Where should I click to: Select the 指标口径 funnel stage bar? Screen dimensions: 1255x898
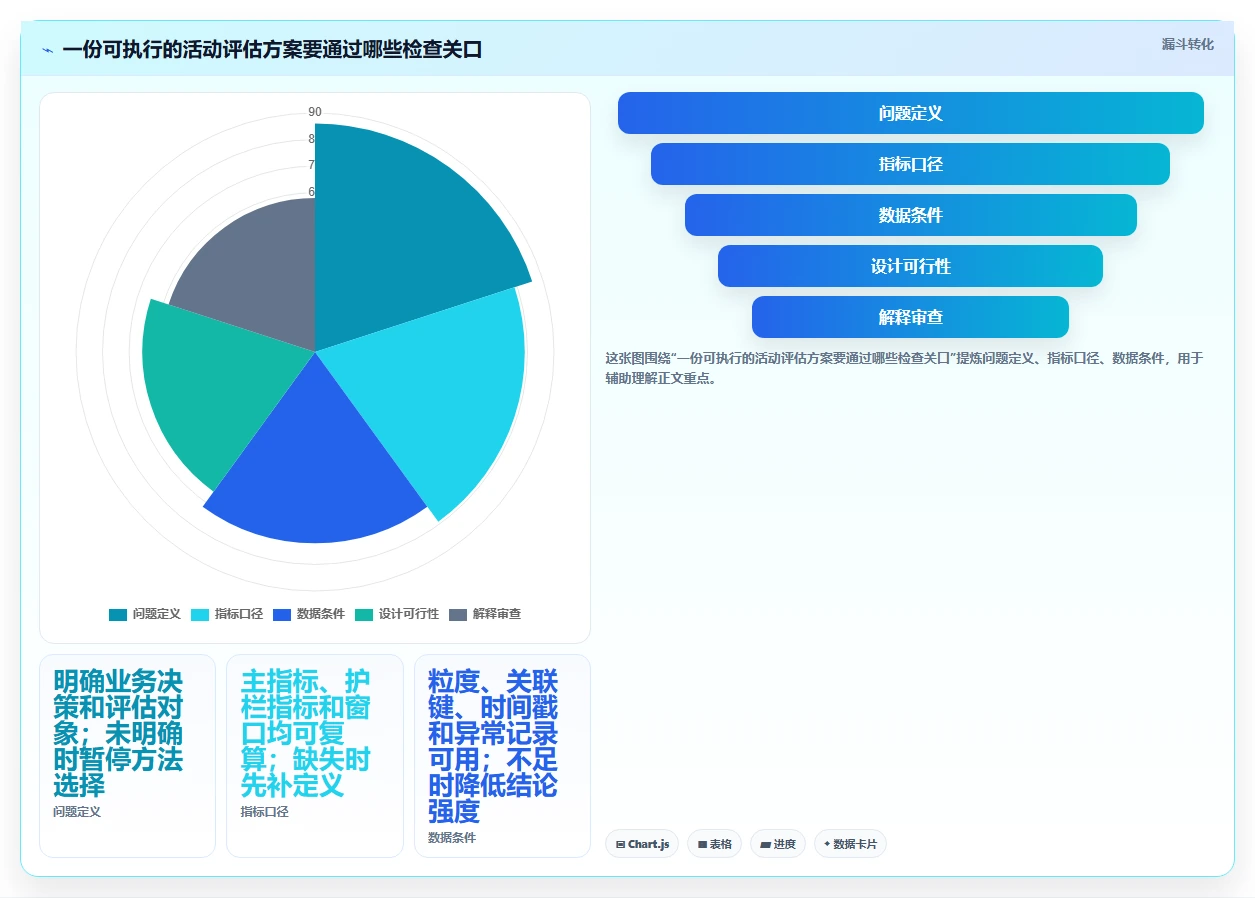[911, 164]
